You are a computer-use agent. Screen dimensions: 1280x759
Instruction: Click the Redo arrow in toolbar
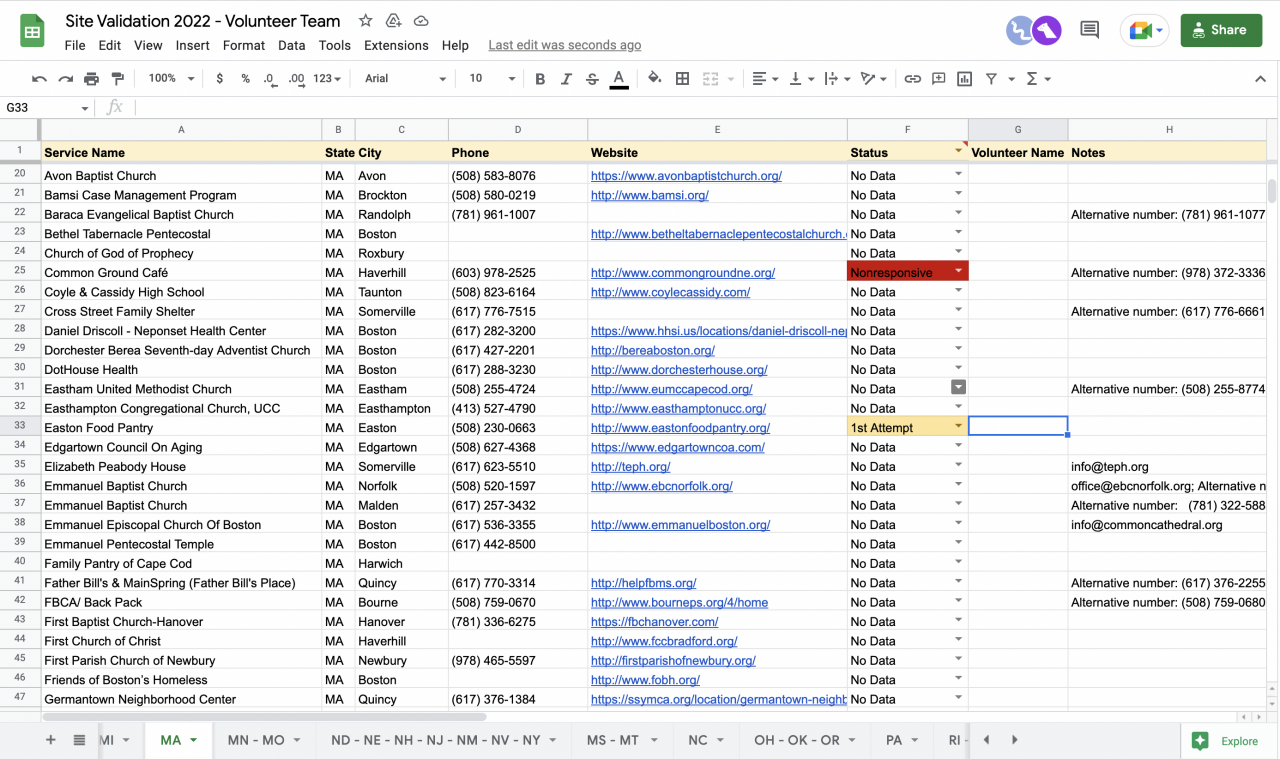coord(65,79)
